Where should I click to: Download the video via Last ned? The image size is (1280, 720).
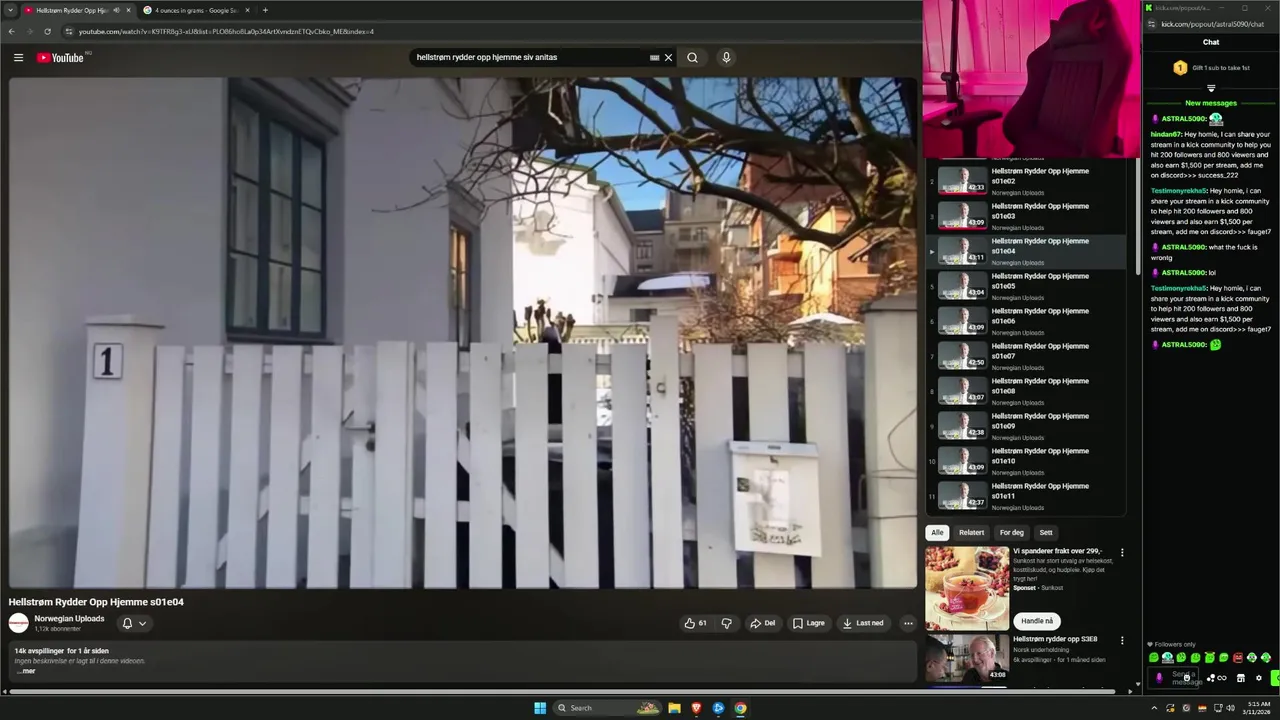[x=864, y=623]
